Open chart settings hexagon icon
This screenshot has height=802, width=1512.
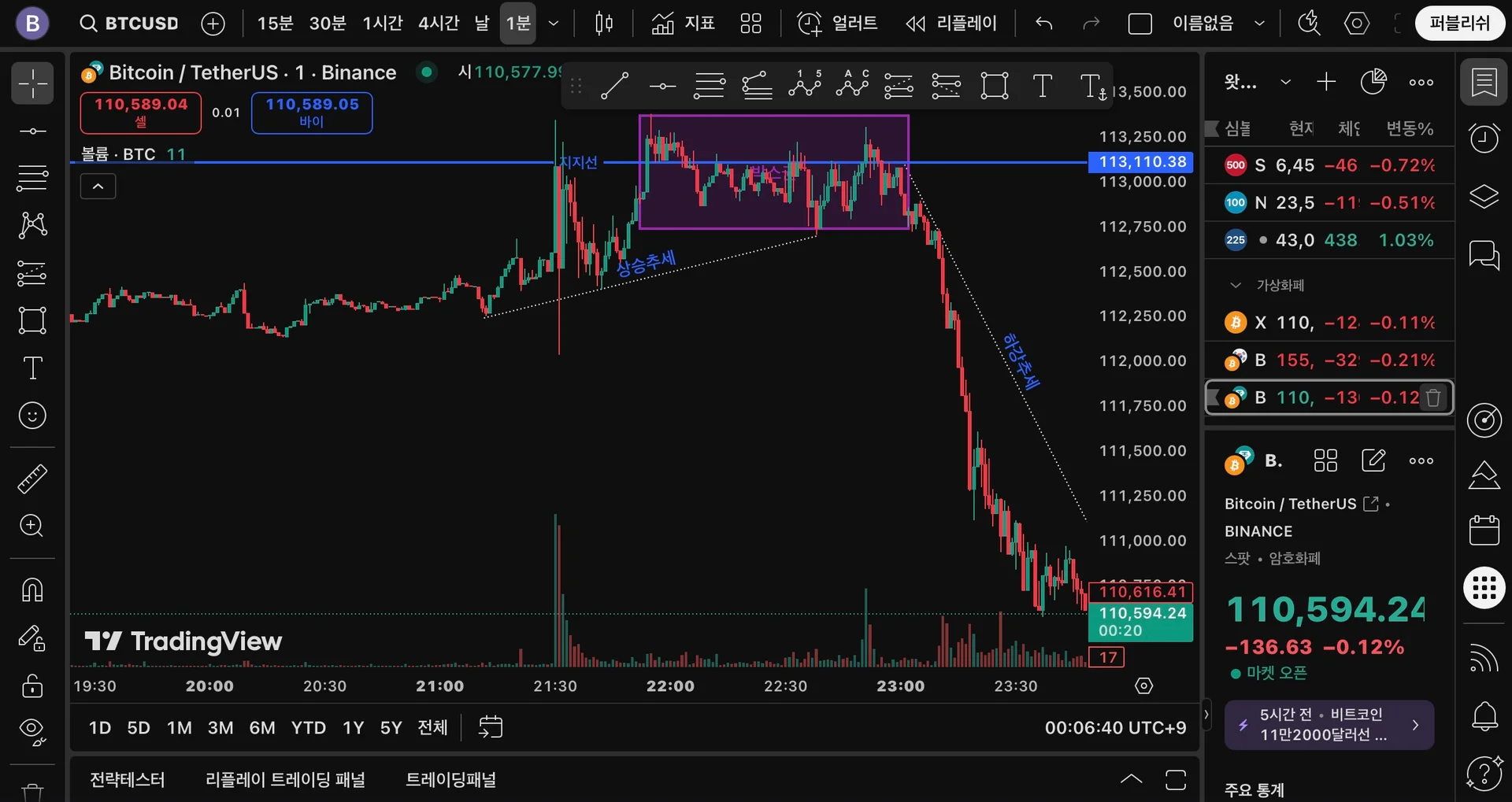1356,24
